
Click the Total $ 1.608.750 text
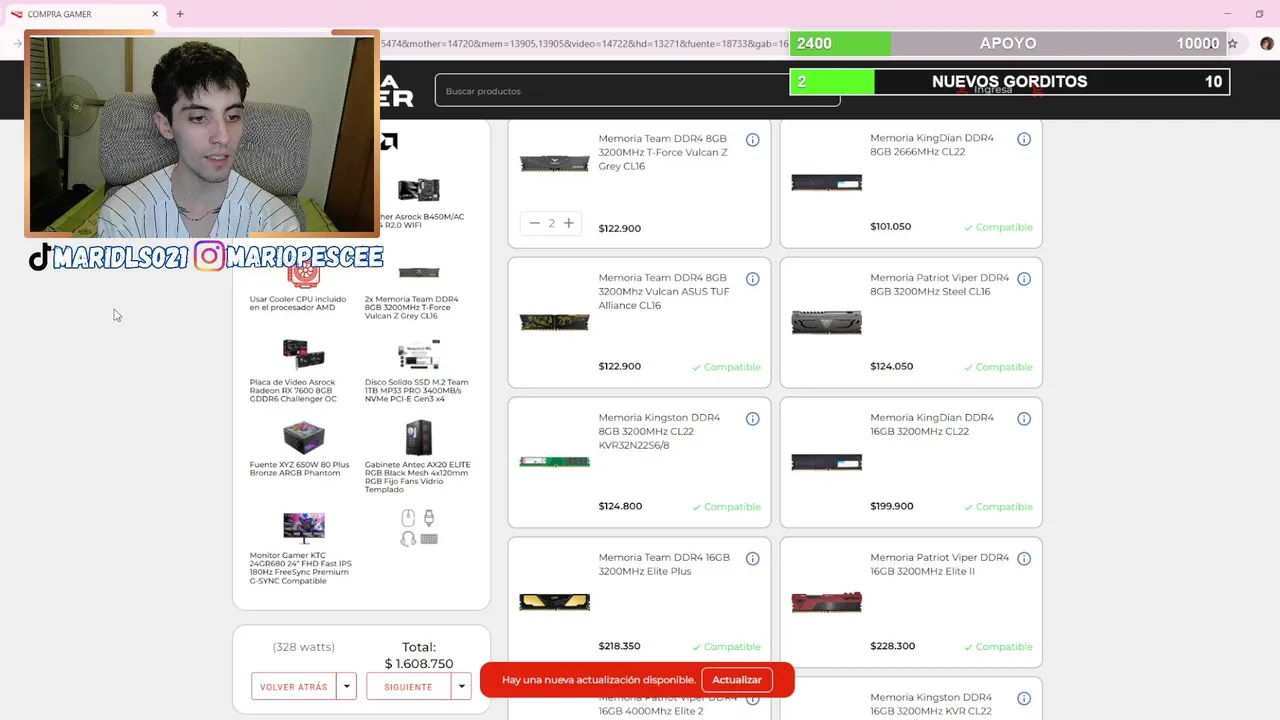pos(419,655)
